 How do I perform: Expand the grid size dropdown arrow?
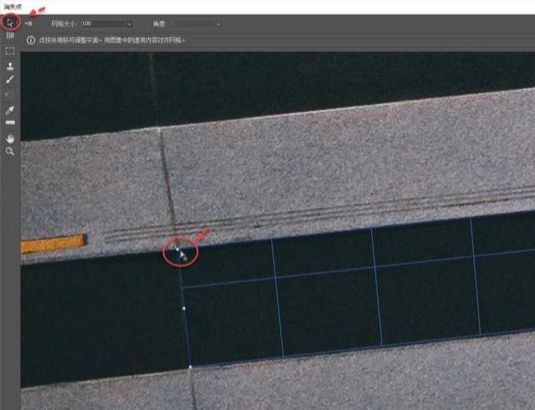(x=129, y=24)
